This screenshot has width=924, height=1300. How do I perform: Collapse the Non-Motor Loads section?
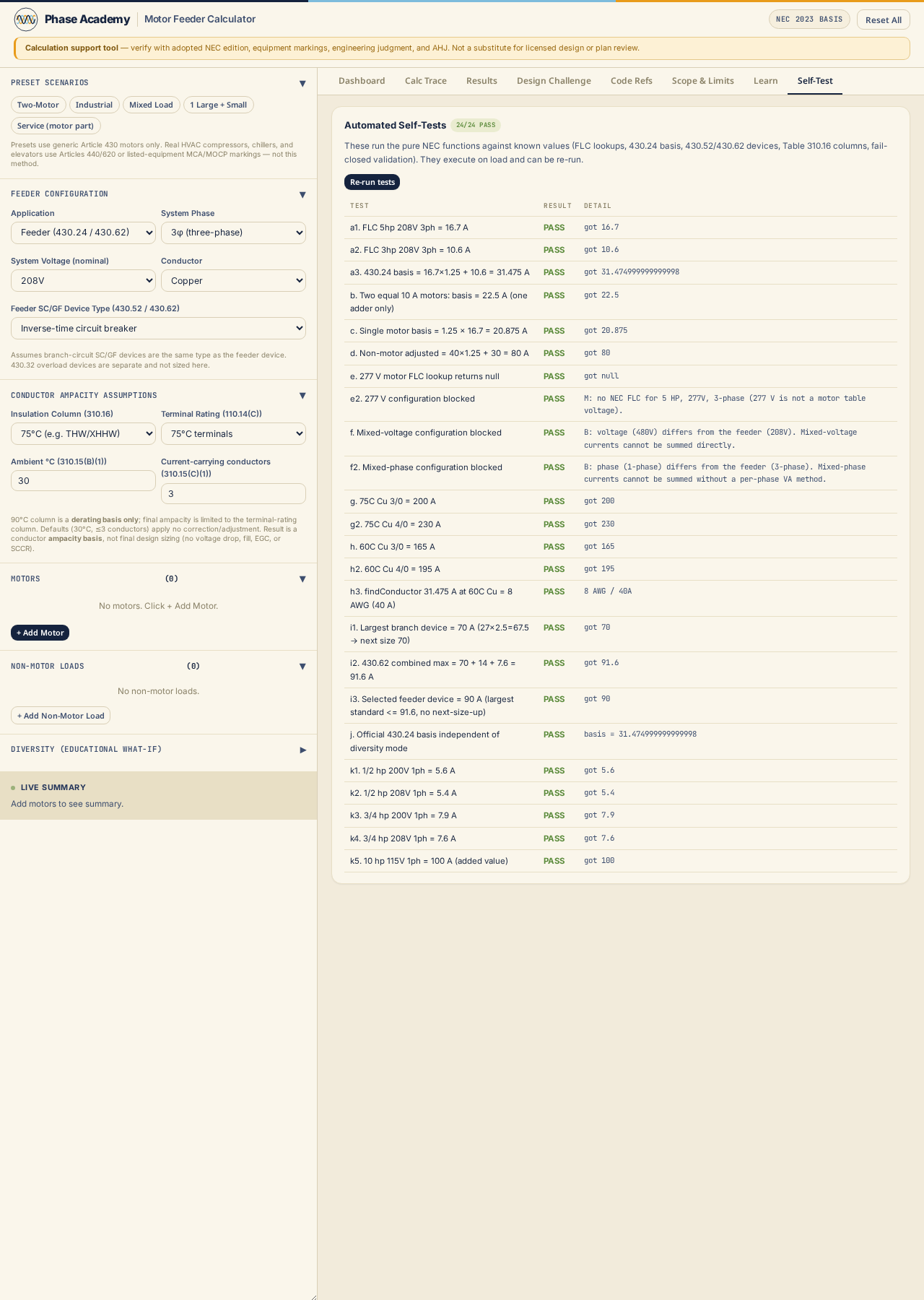tap(302, 667)
